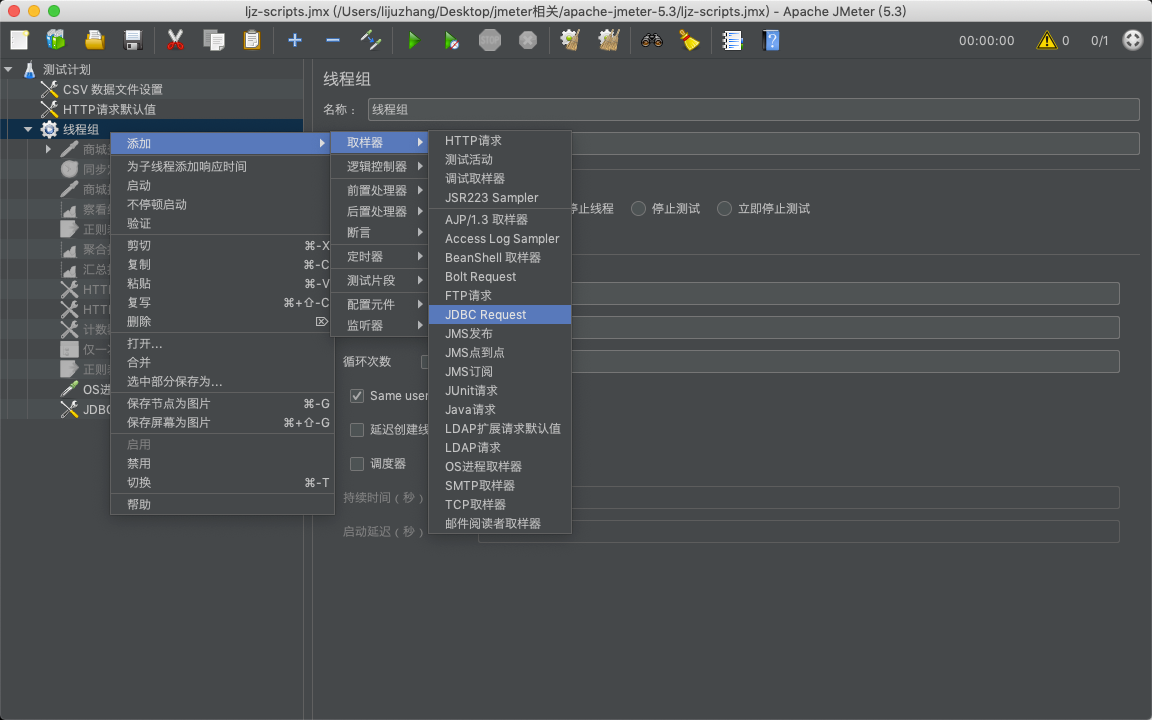Click the 启动延迟（秒）input field
Screen dimensions: 1152x720
pos(799,531)
